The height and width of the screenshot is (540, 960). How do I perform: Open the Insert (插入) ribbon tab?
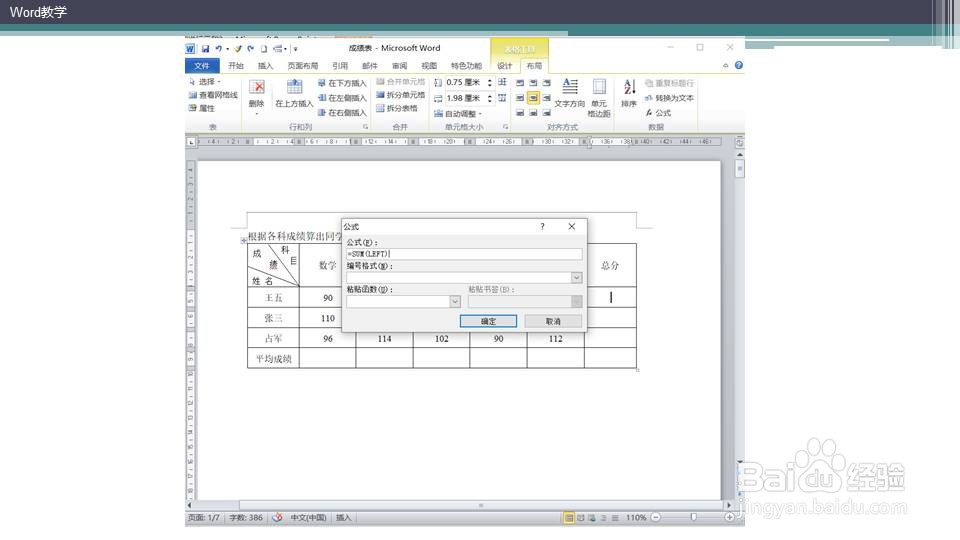tap(265, 66)
